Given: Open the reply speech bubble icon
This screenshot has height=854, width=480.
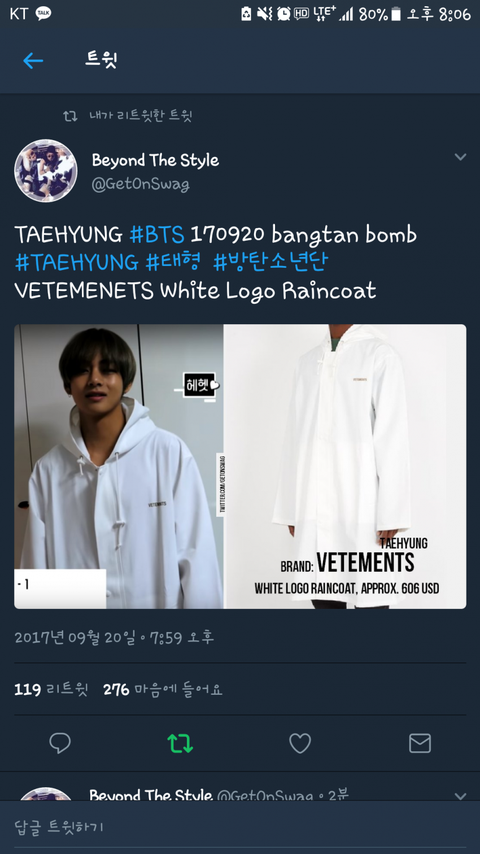Looking at the screenshot, I should (x=60, y=743).
